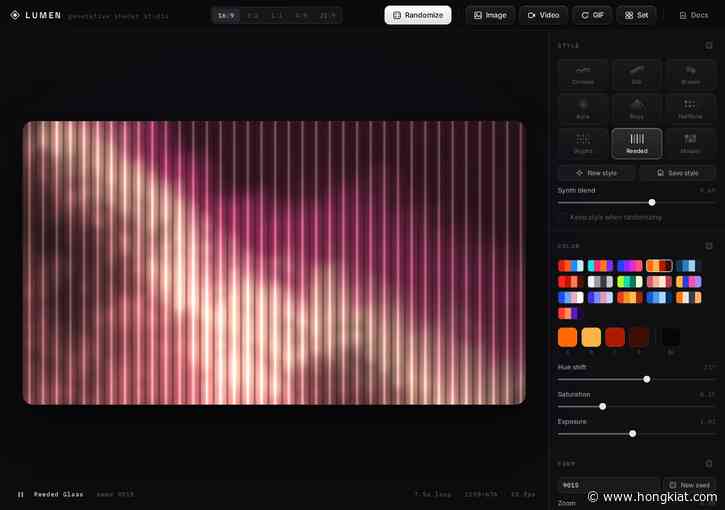
Task: Export as GIF
Action: tap(592, 15)
